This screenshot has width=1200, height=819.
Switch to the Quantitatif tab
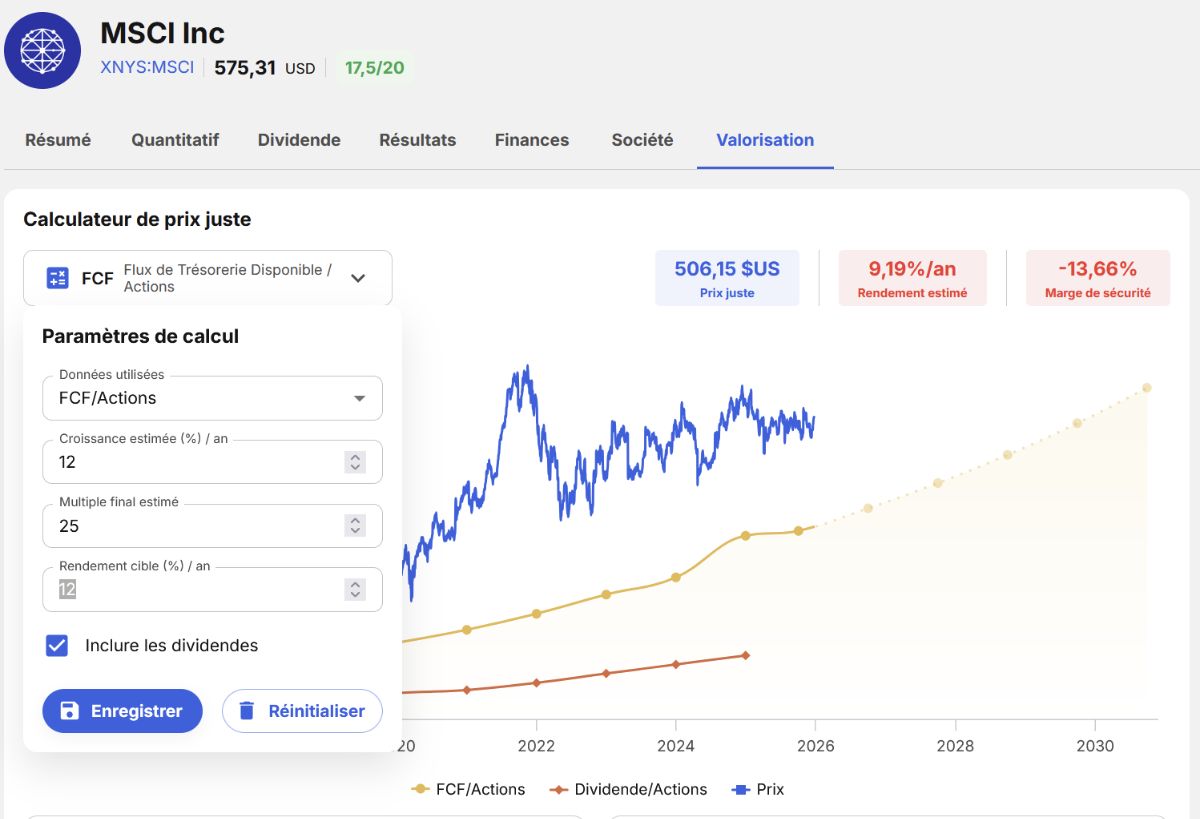coord(175,140)
